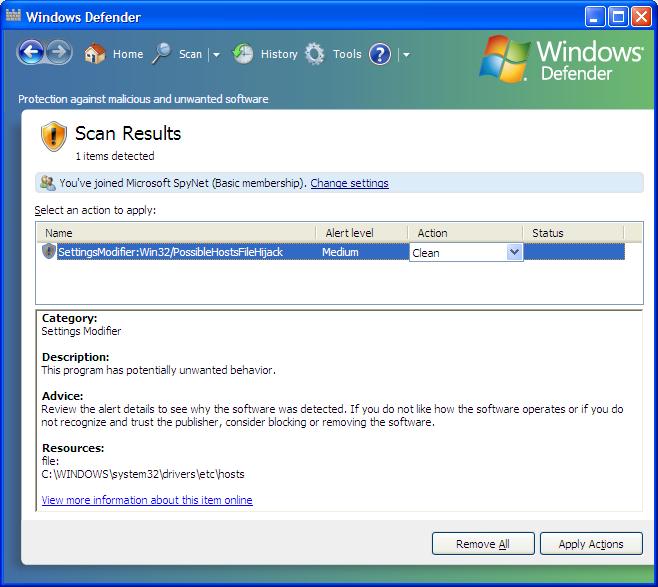Click the '1 items detected' text
The height and width of the screenshot is (587, 658).
[x=115, y=156]
